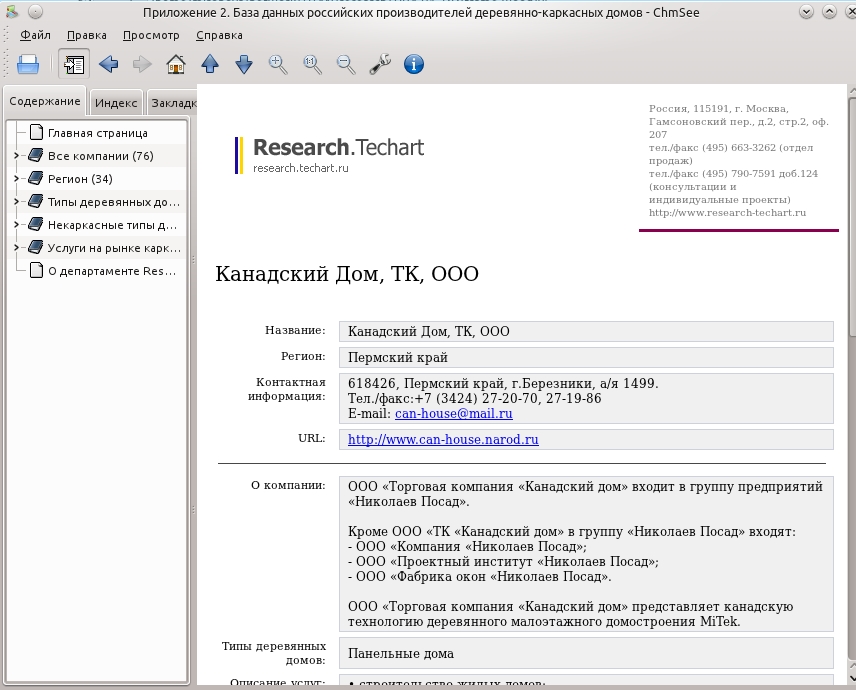Open the Правка menu
This screenshot has height=690, width=856.
point(87,35)
